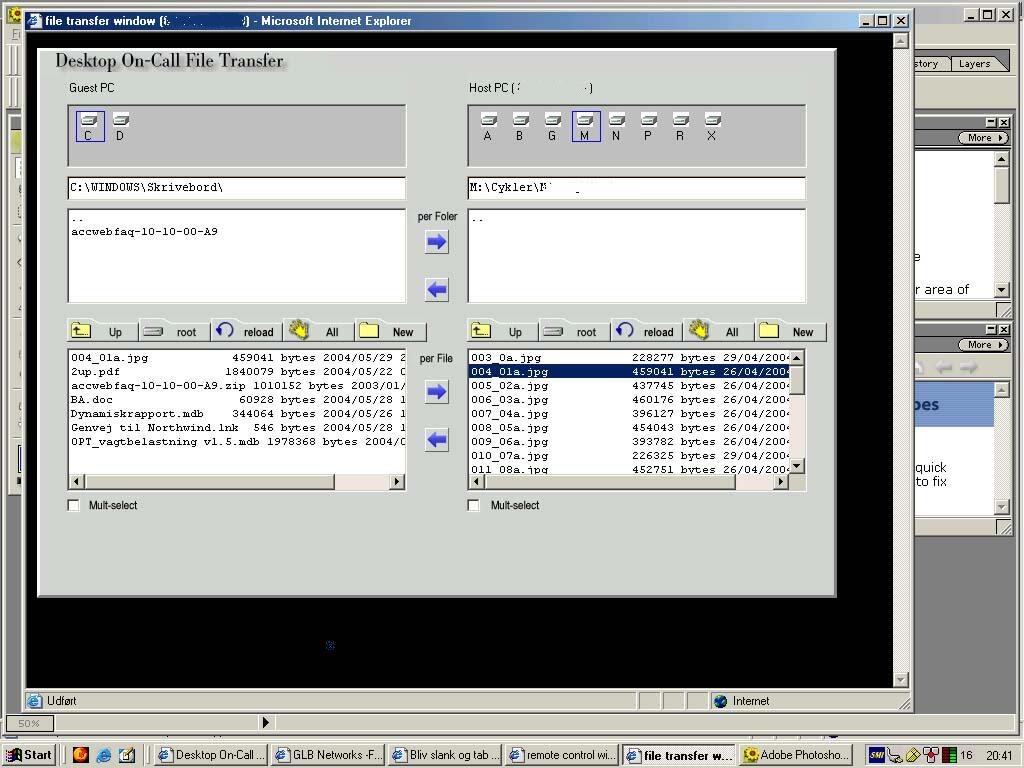Viewport: 1024px width, 768px height.
Task: Click the zoom 50% field in Photoshop status bar
Action: coord(29,723)
